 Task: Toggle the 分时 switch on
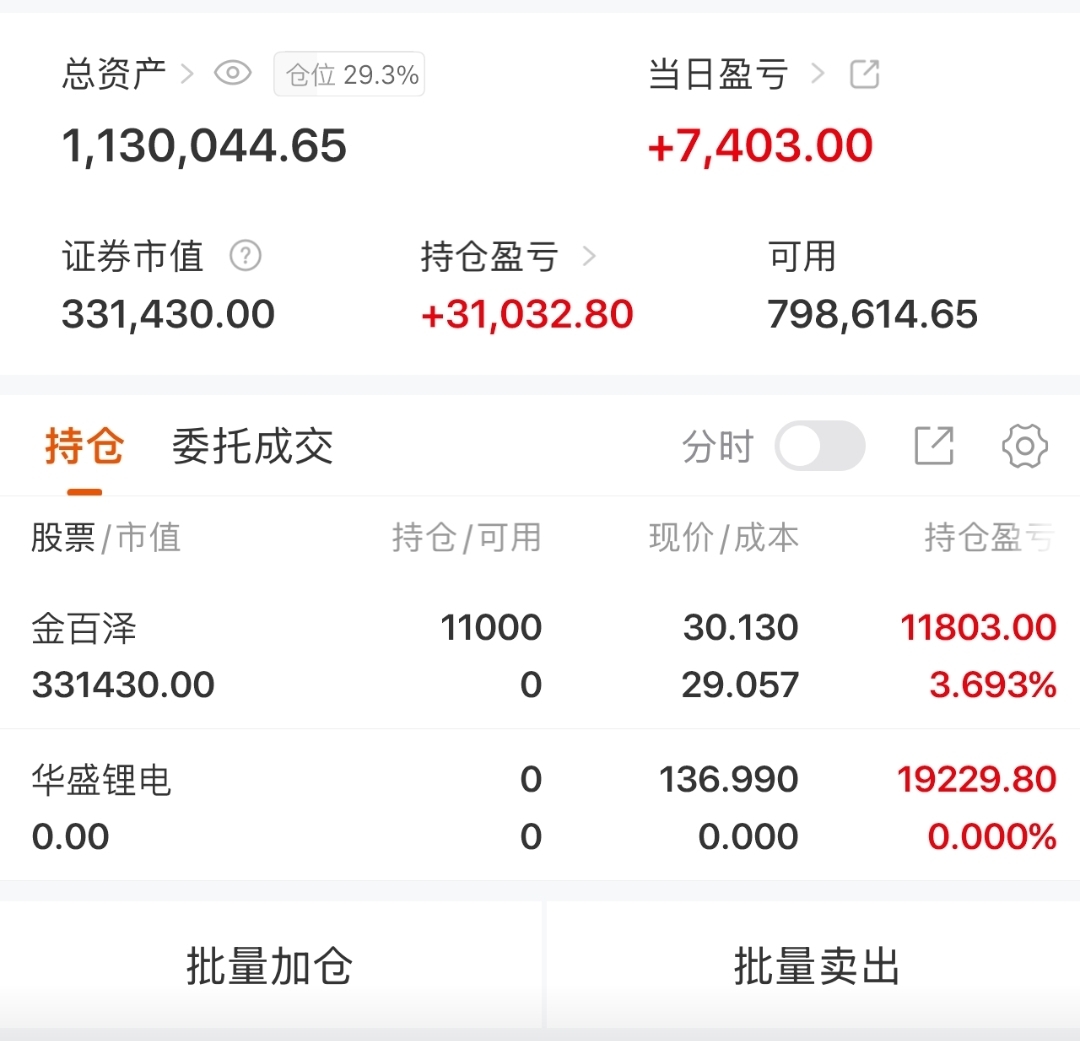[820, 446]
